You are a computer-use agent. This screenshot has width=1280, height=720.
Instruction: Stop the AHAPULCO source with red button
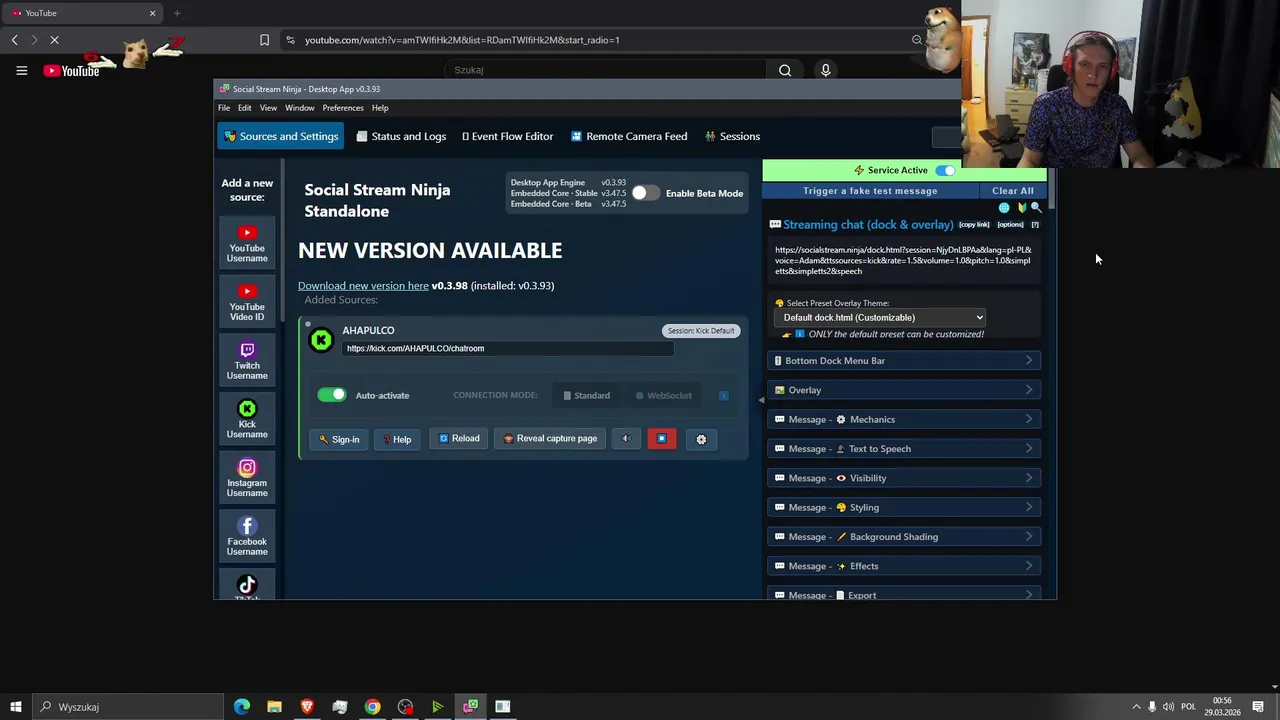(x=661, y=439)
